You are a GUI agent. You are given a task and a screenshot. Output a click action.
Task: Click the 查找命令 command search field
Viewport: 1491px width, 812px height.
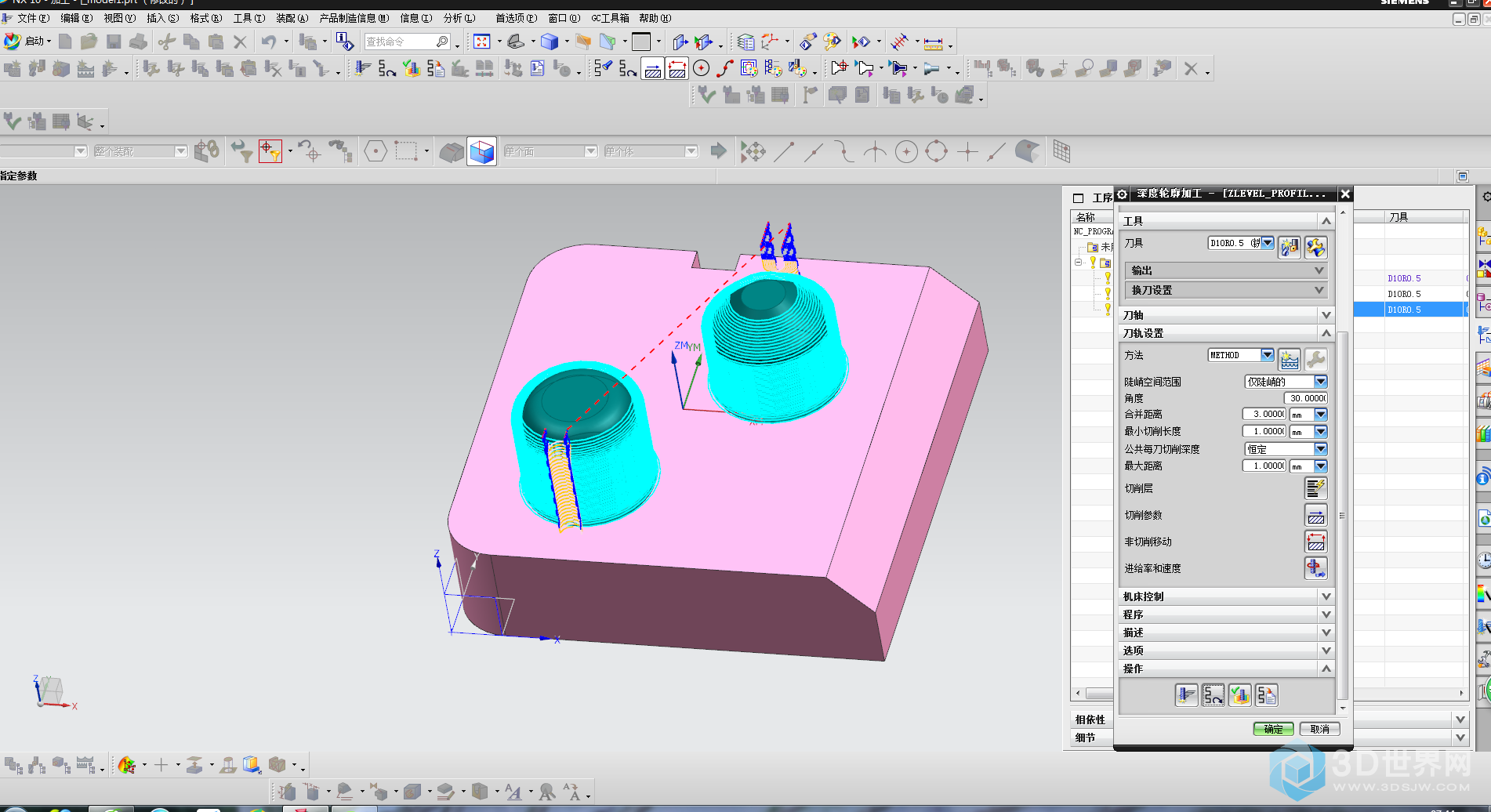point(408,42)
